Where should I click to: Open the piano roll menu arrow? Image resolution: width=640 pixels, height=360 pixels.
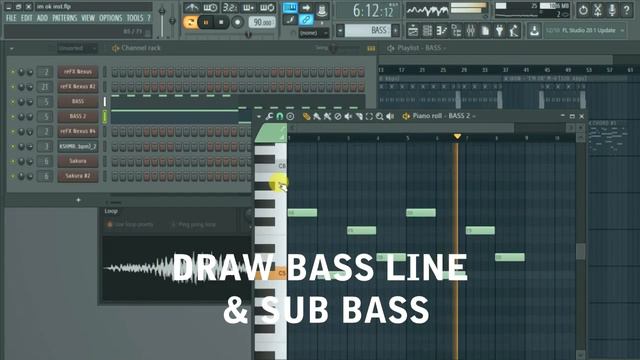tap(259, 116)
